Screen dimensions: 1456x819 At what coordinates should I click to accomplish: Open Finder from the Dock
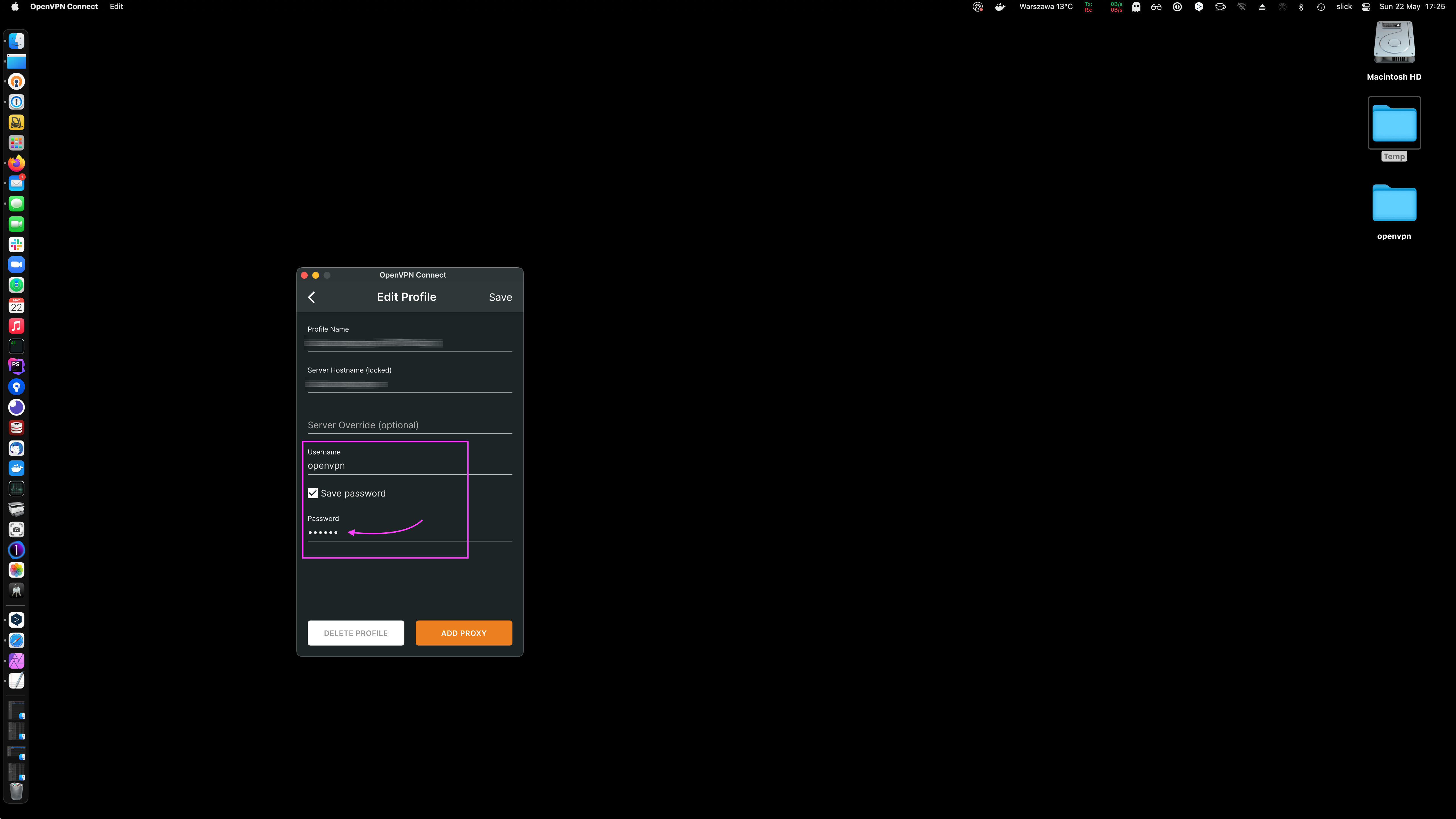[x=16, y=41]
